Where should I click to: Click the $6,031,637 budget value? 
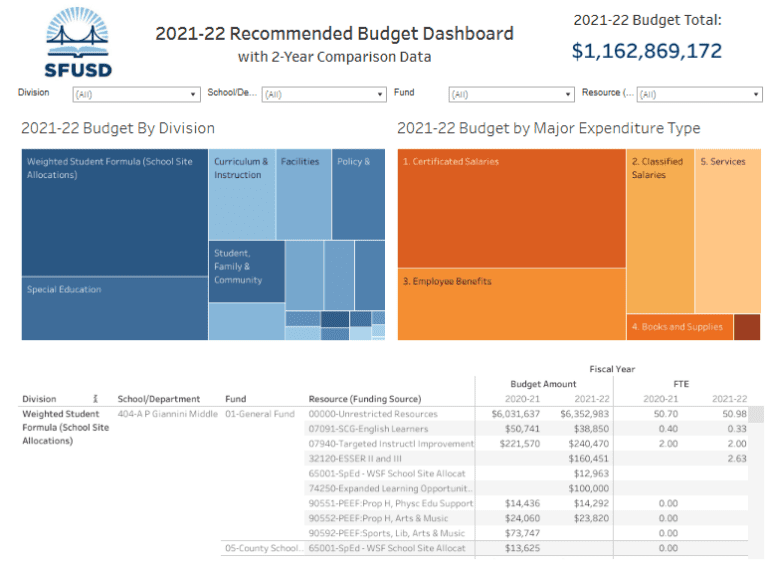click(516, 414)
